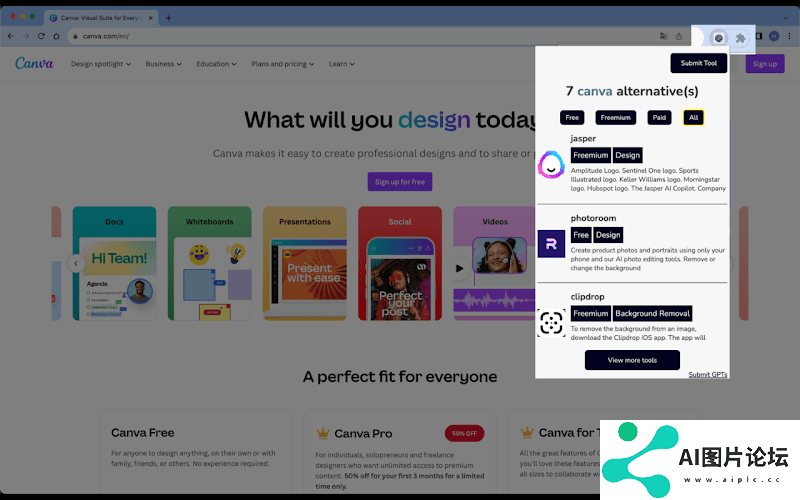Click the Canva Pro crown icon
This screenshot has width=800, height=500.
point(323,434)
